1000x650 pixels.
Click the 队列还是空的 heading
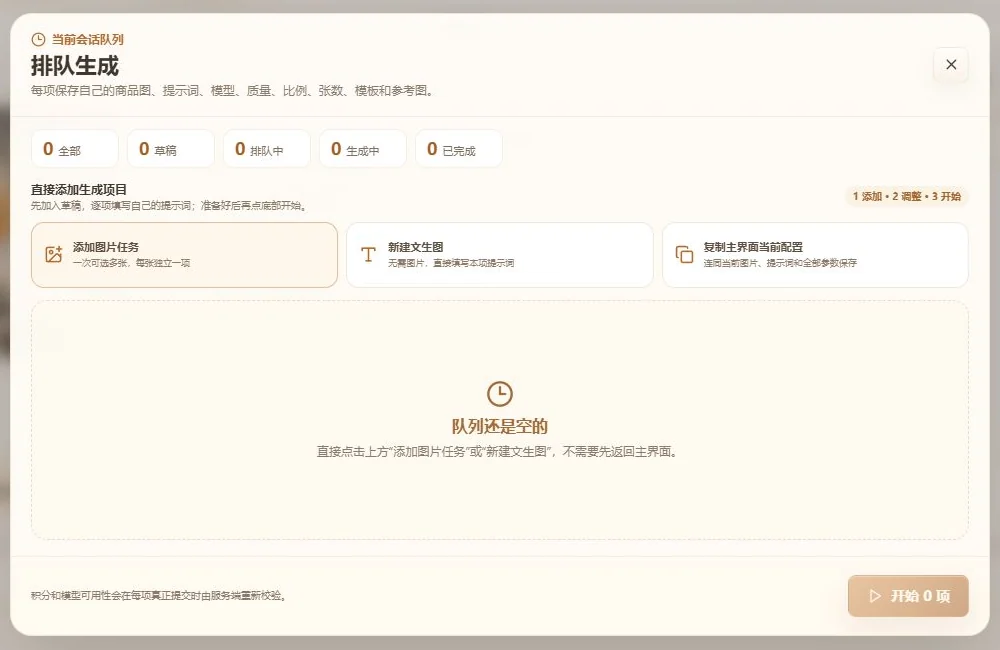[x=499, y=426]
